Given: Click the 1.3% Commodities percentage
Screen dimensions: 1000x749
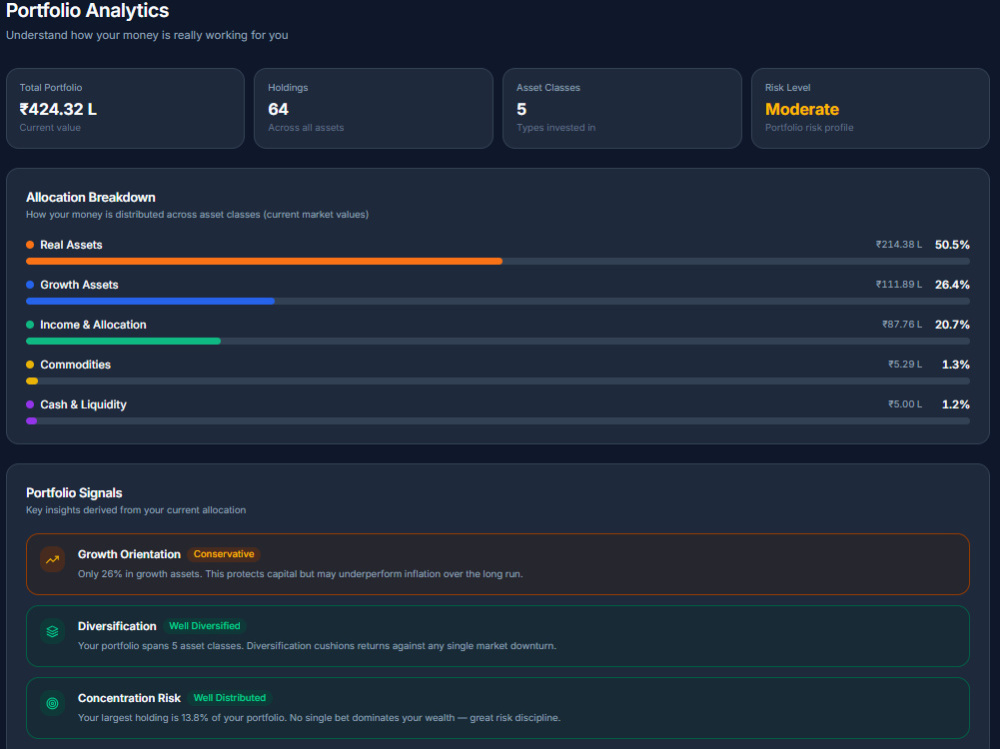Looking at the screenshot, I should [956, 365].
